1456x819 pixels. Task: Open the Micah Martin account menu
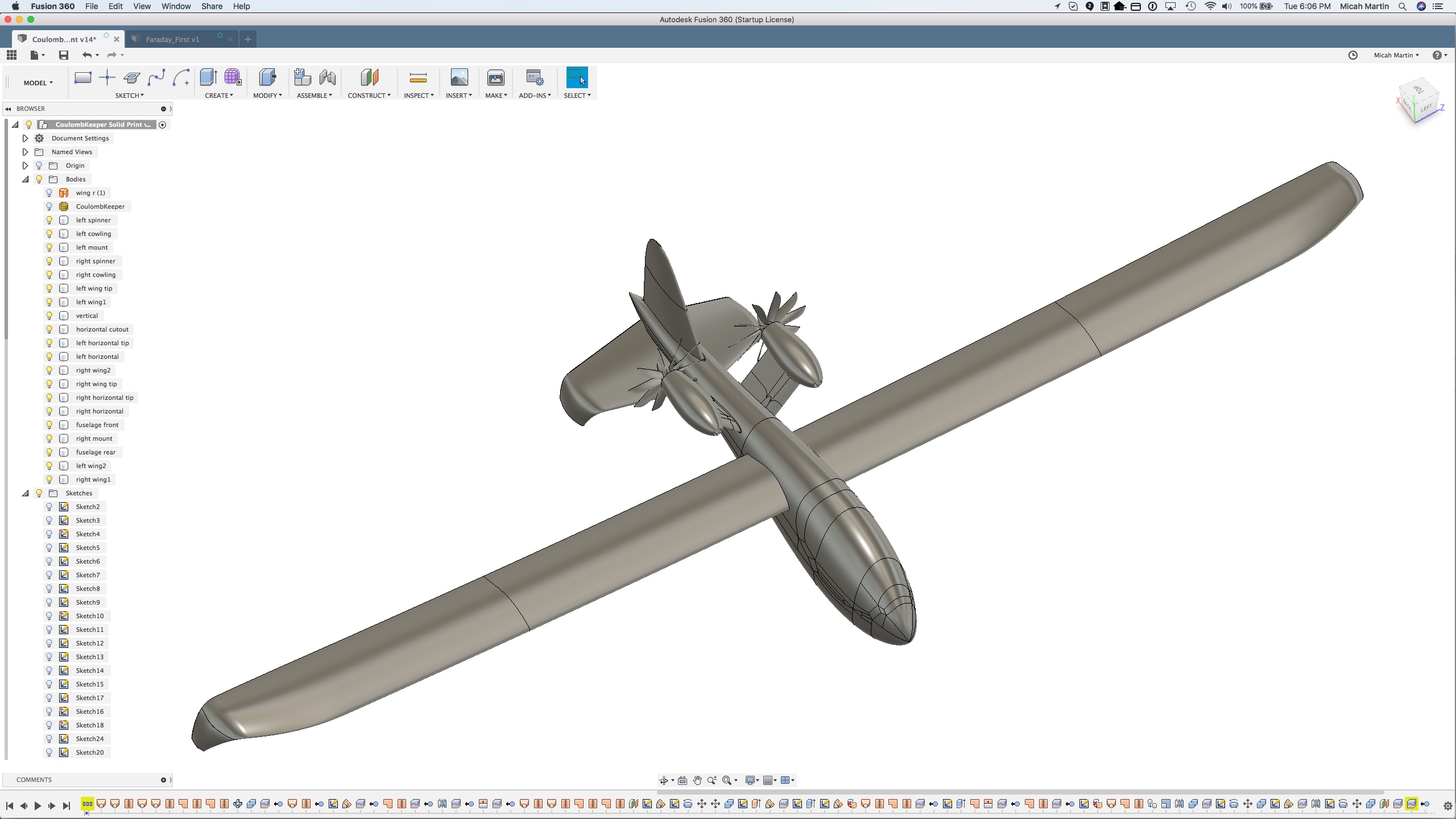point(1396,55)
